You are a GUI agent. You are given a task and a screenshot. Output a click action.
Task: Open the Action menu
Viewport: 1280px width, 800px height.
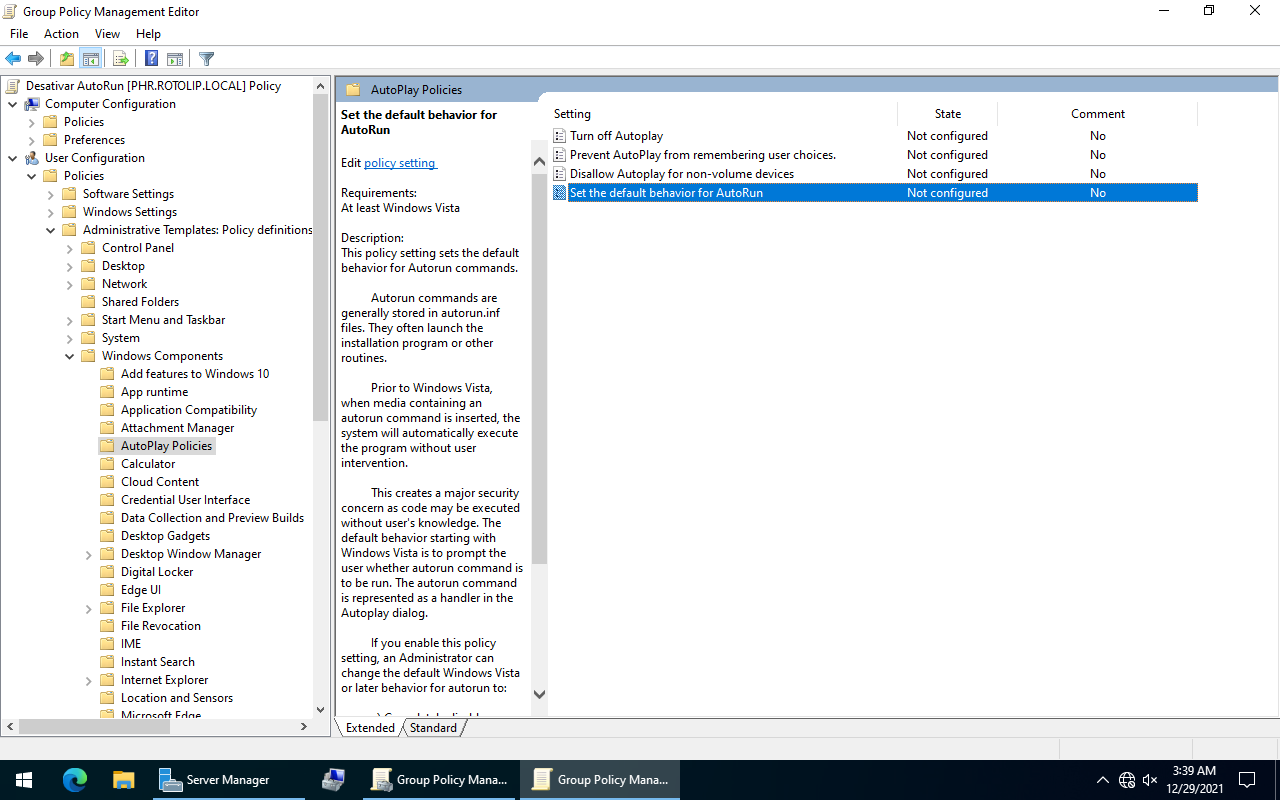coord(61,33)
